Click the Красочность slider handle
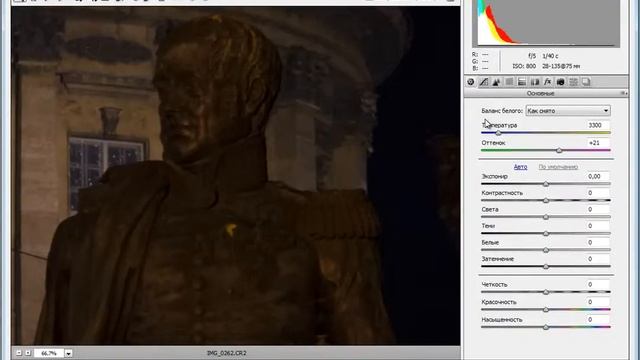This screenshot has width=640, height=360. pos(546,310)
